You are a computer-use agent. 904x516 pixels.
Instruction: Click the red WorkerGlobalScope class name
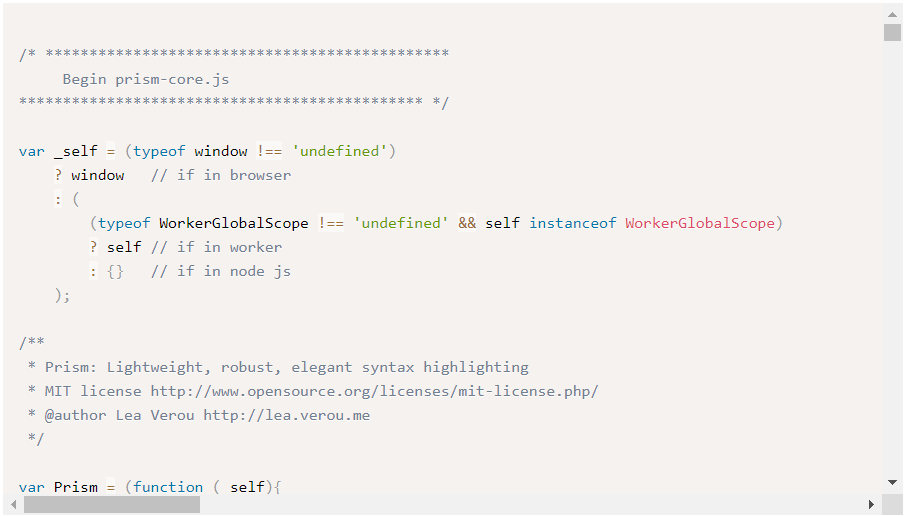(x=700, y=223)
